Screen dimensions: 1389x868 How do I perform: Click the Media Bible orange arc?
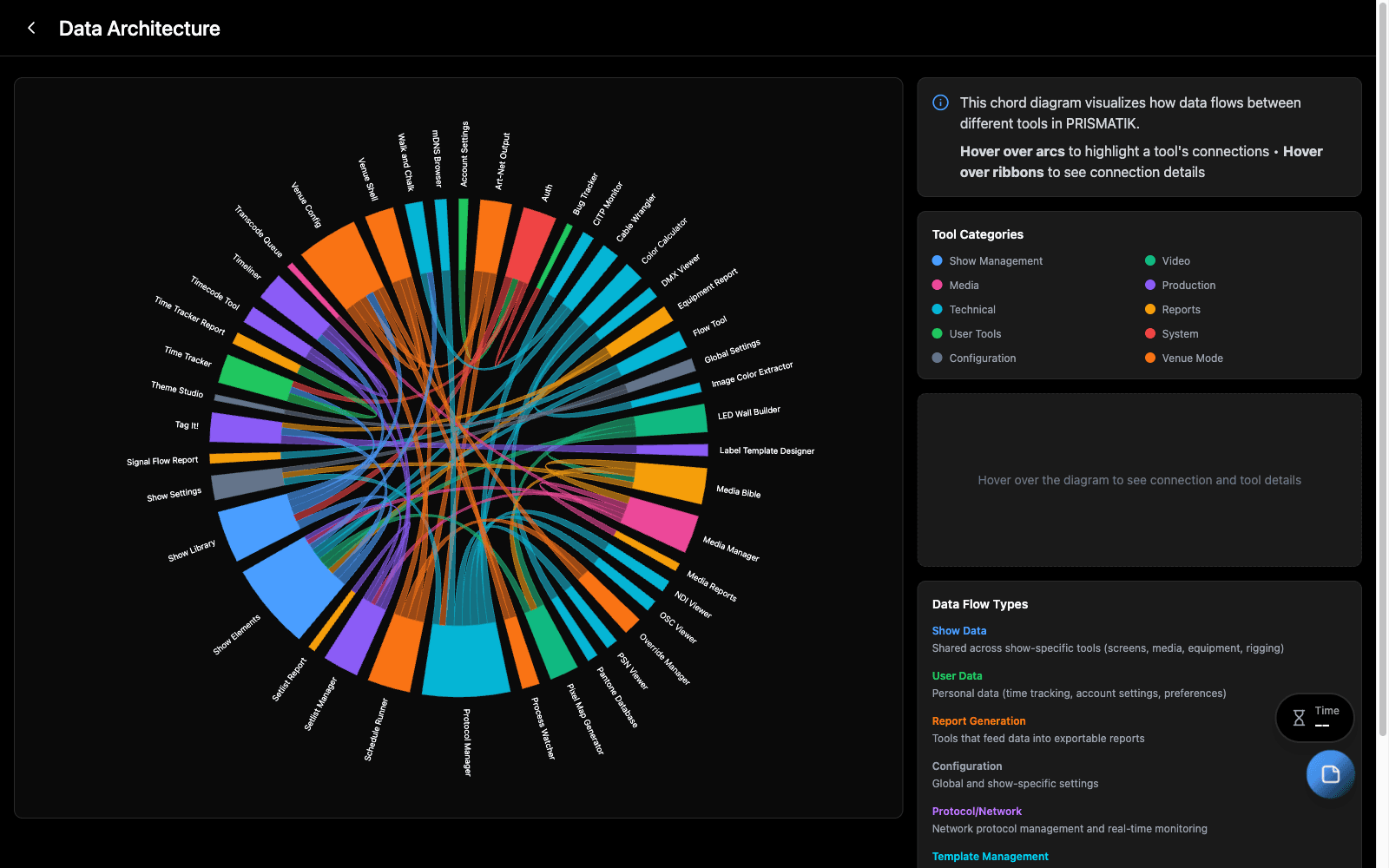pyautogui.click(x=671, y=483)
